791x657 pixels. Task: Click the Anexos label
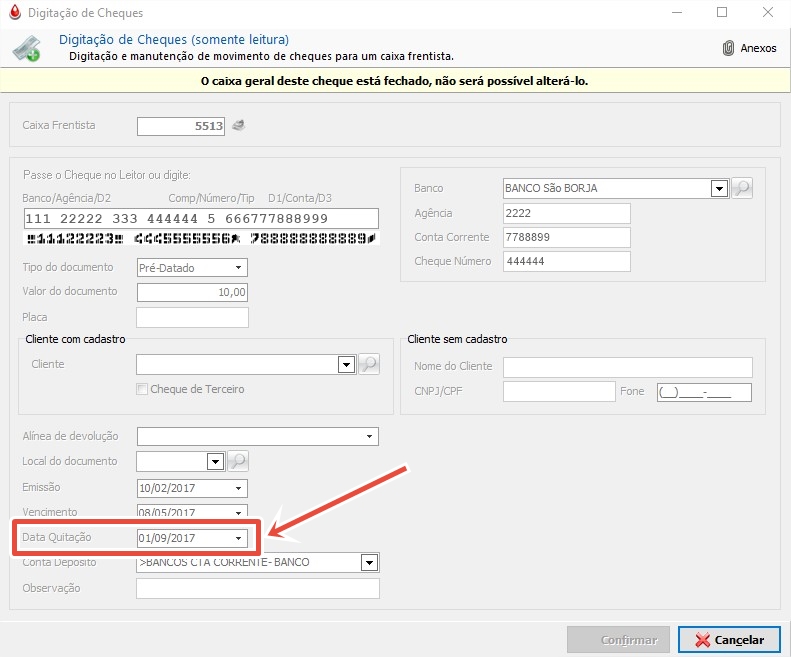click(x=758, y=48)
